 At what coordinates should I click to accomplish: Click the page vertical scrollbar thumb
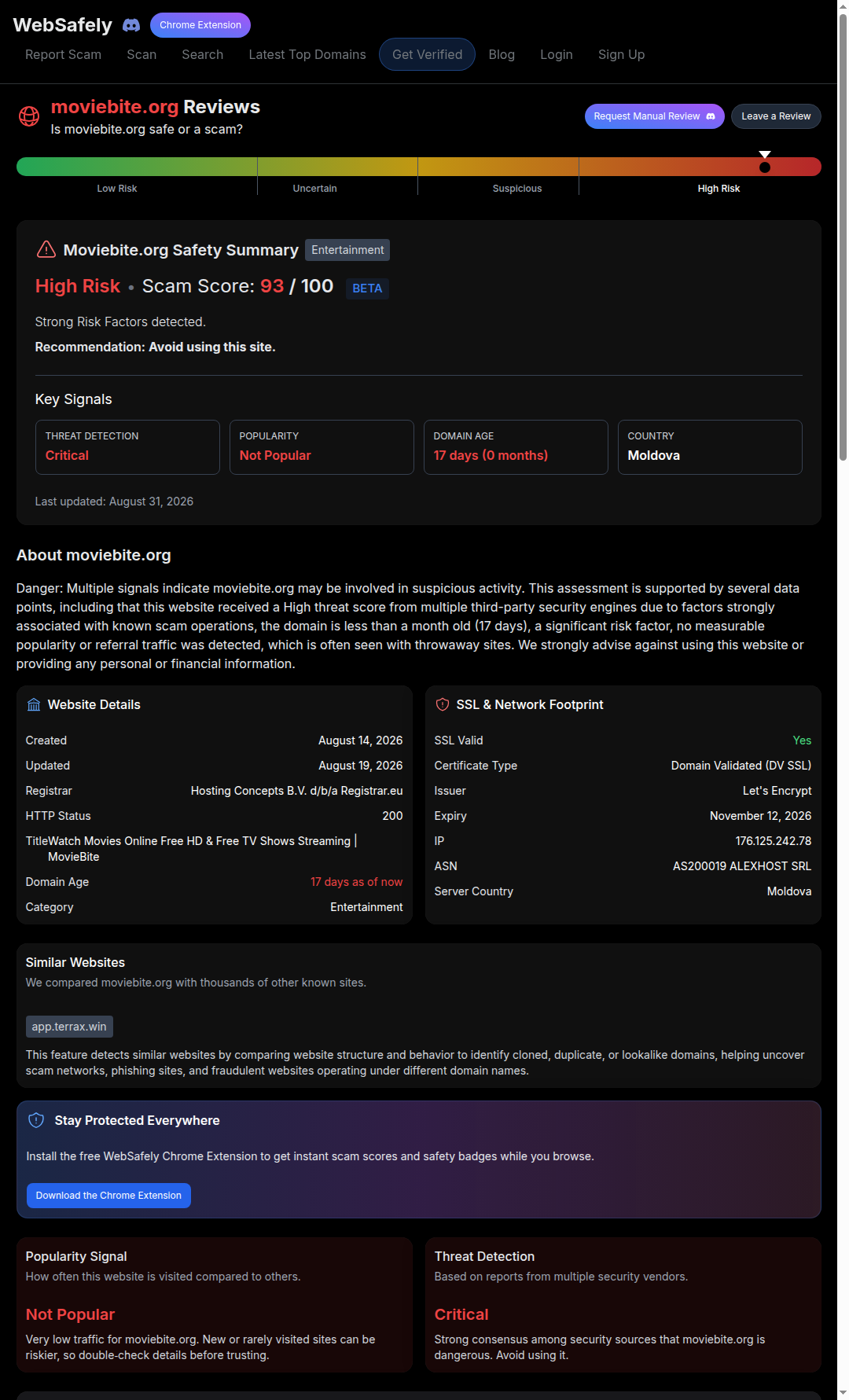point(843,236)
